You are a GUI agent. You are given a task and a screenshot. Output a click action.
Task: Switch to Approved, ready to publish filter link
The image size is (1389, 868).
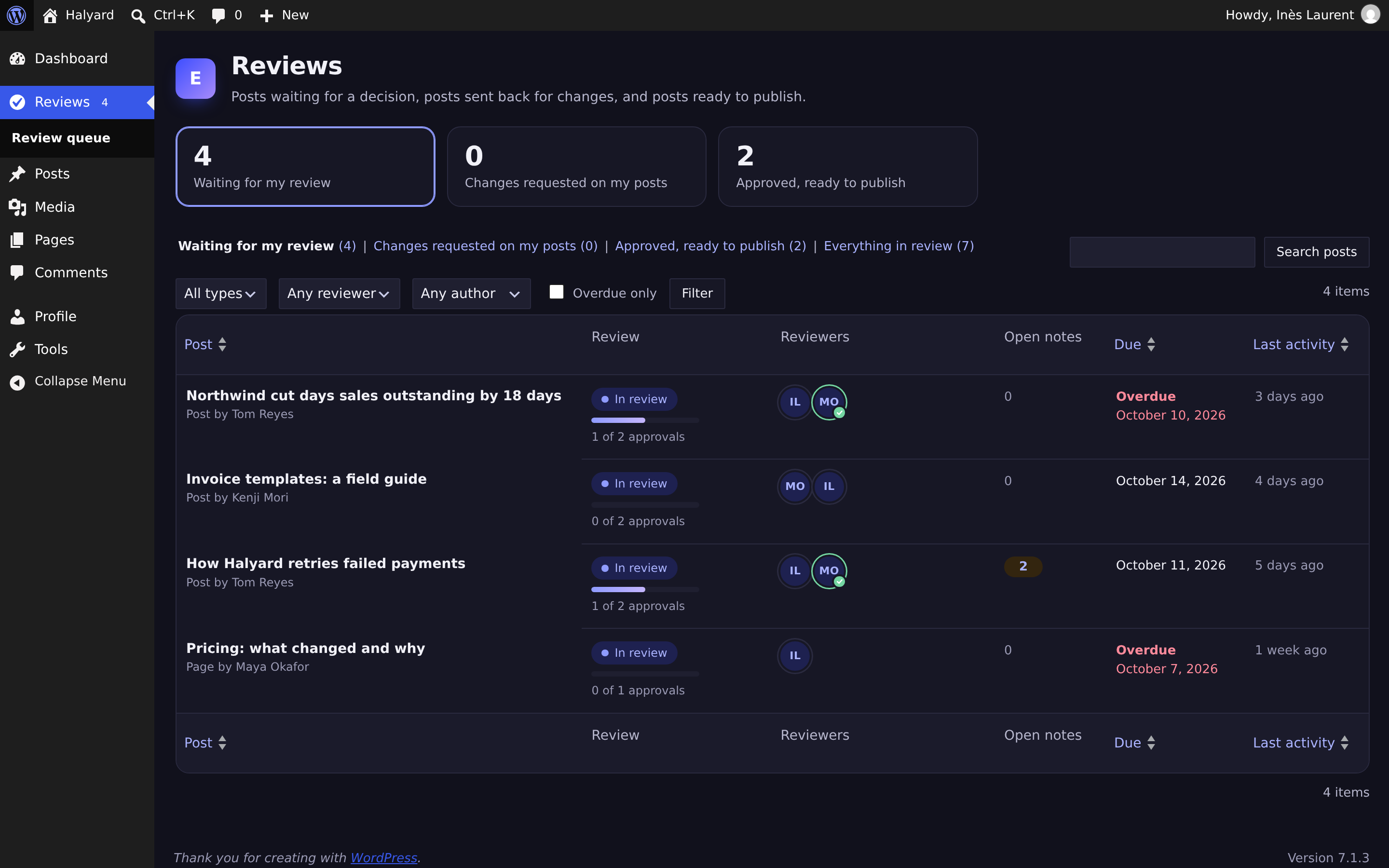tap(710, 246)
